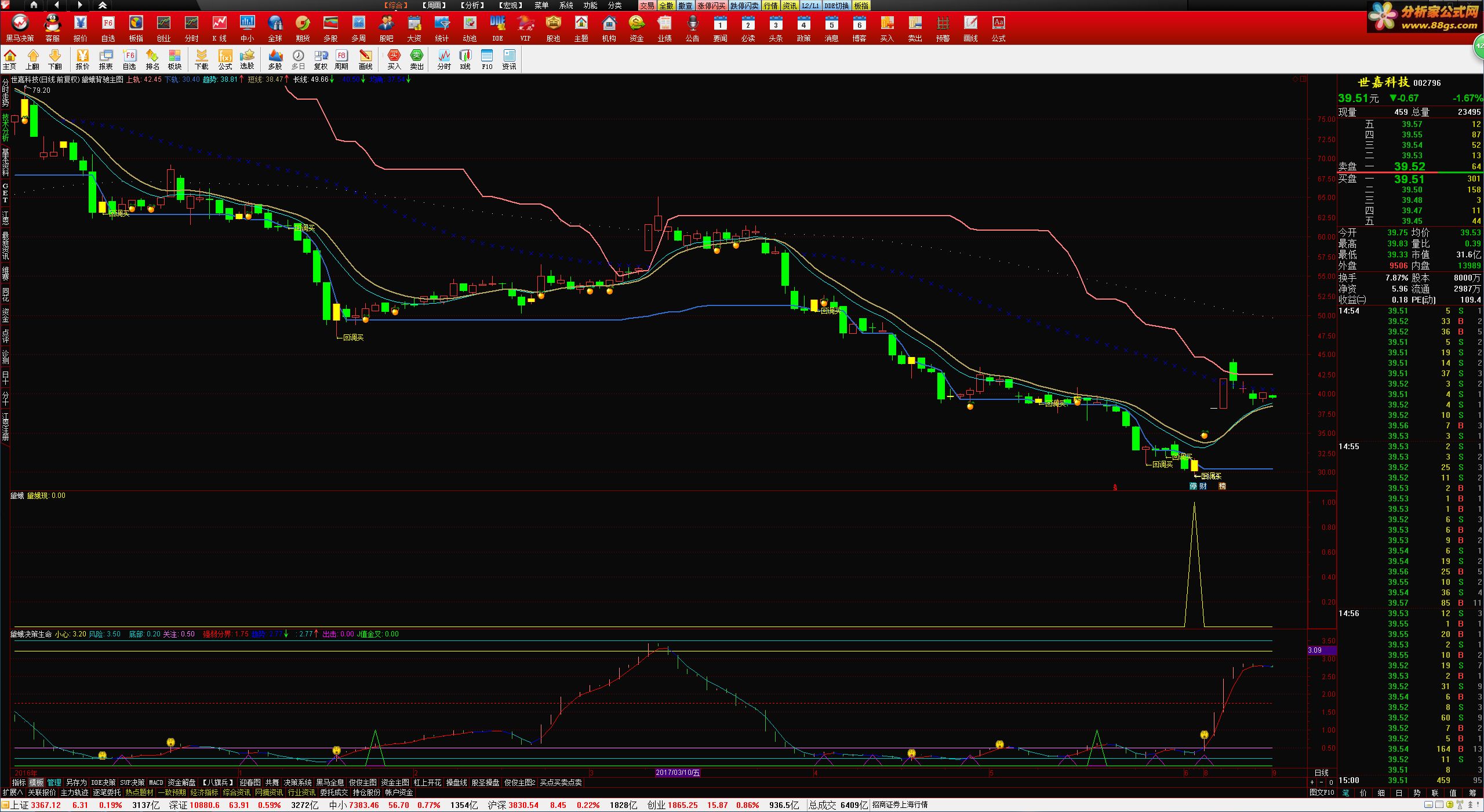Select the 杠上开花 indicator tab
The image size is (1484, 812).
coord(427,782)
